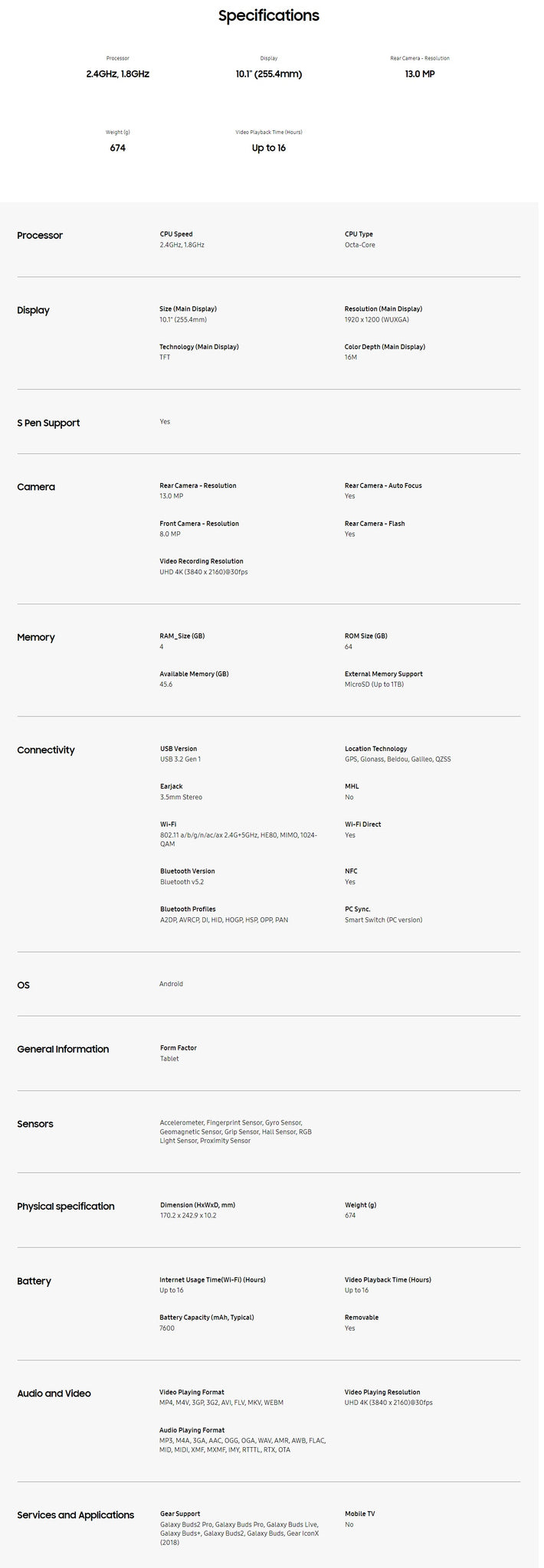Click the large bold Display section heading
Viewport: 544px width, 1568px height.
[x=33, y=311]
